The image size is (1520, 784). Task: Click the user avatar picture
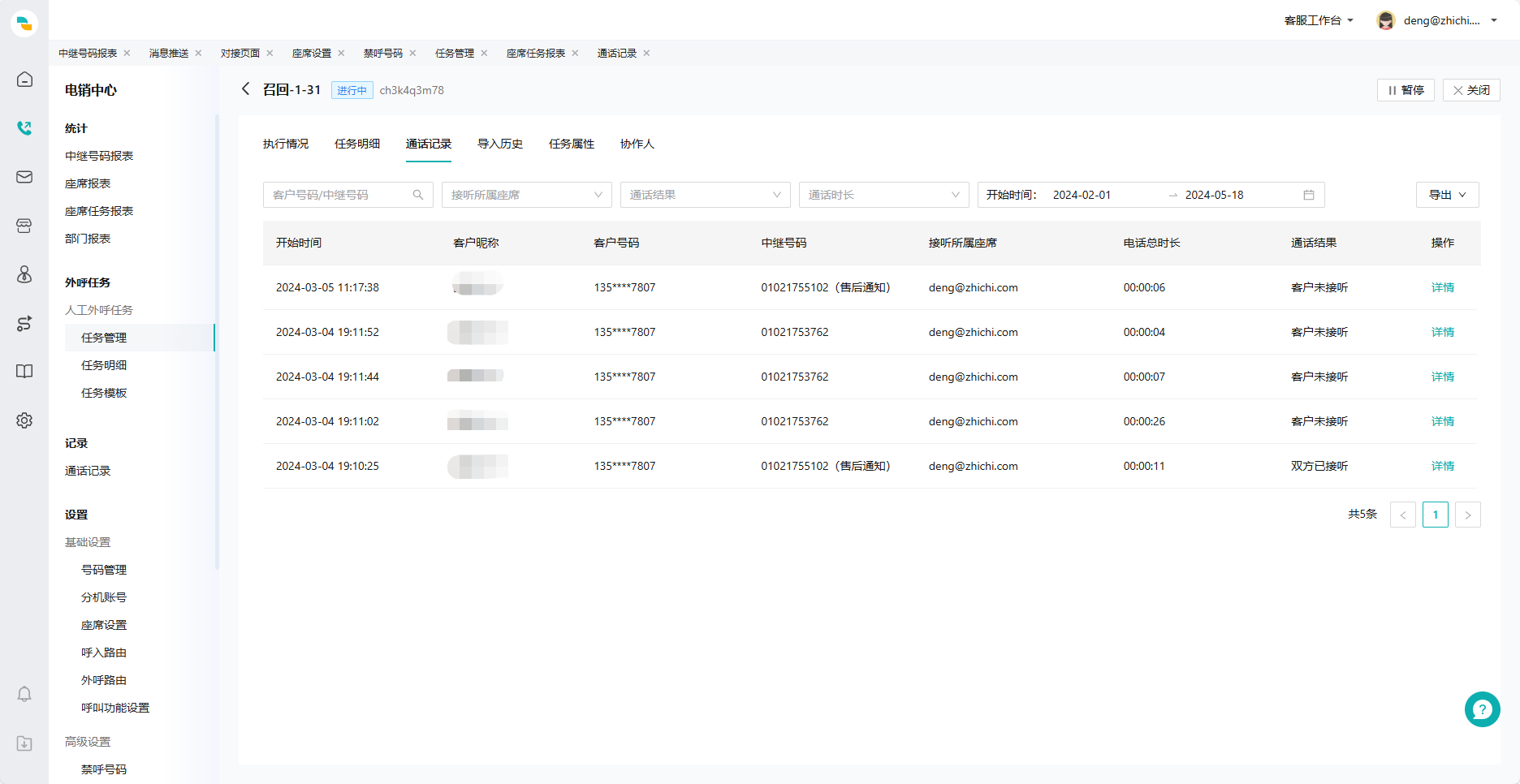[x=1386, y=20]
